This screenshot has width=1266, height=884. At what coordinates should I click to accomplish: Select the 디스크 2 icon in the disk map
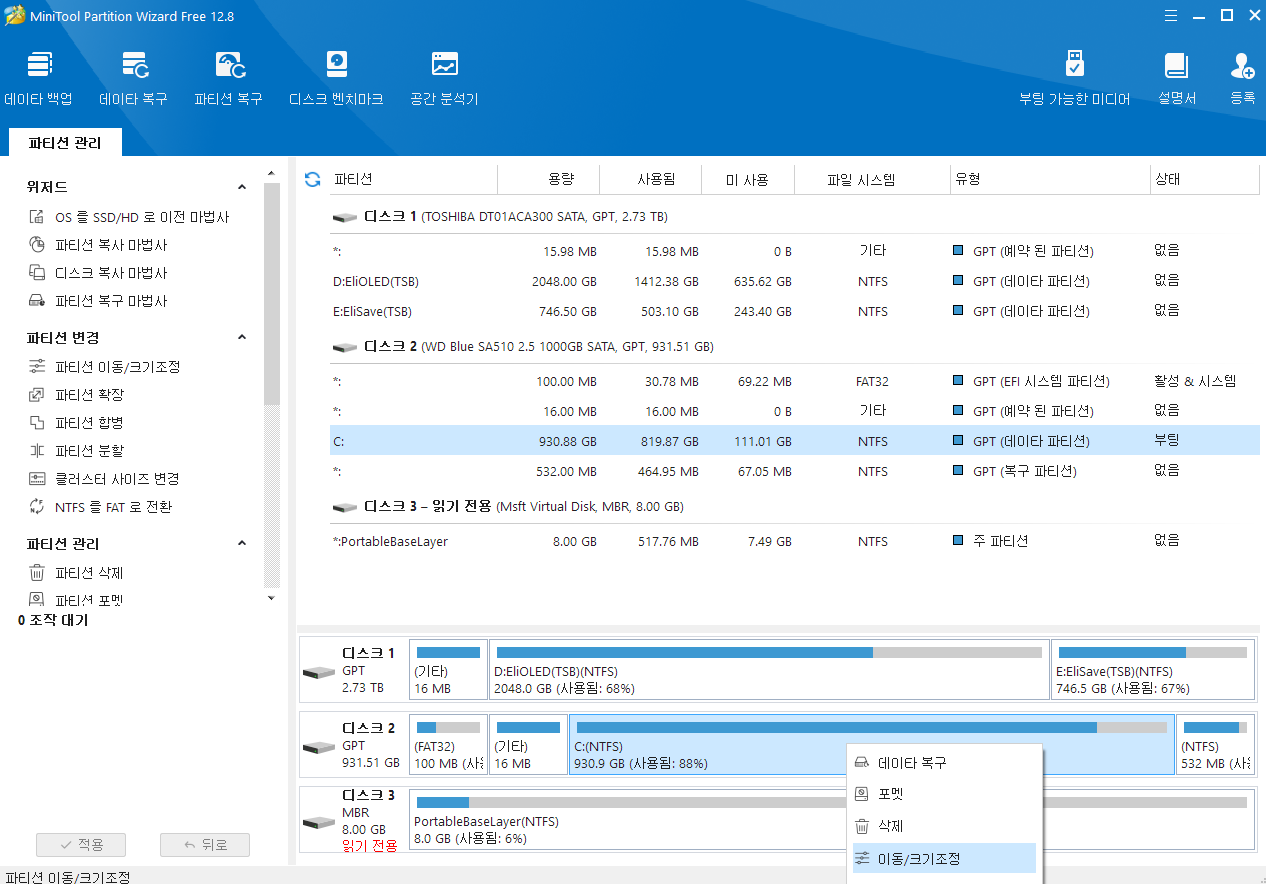[x=318, y=746]
